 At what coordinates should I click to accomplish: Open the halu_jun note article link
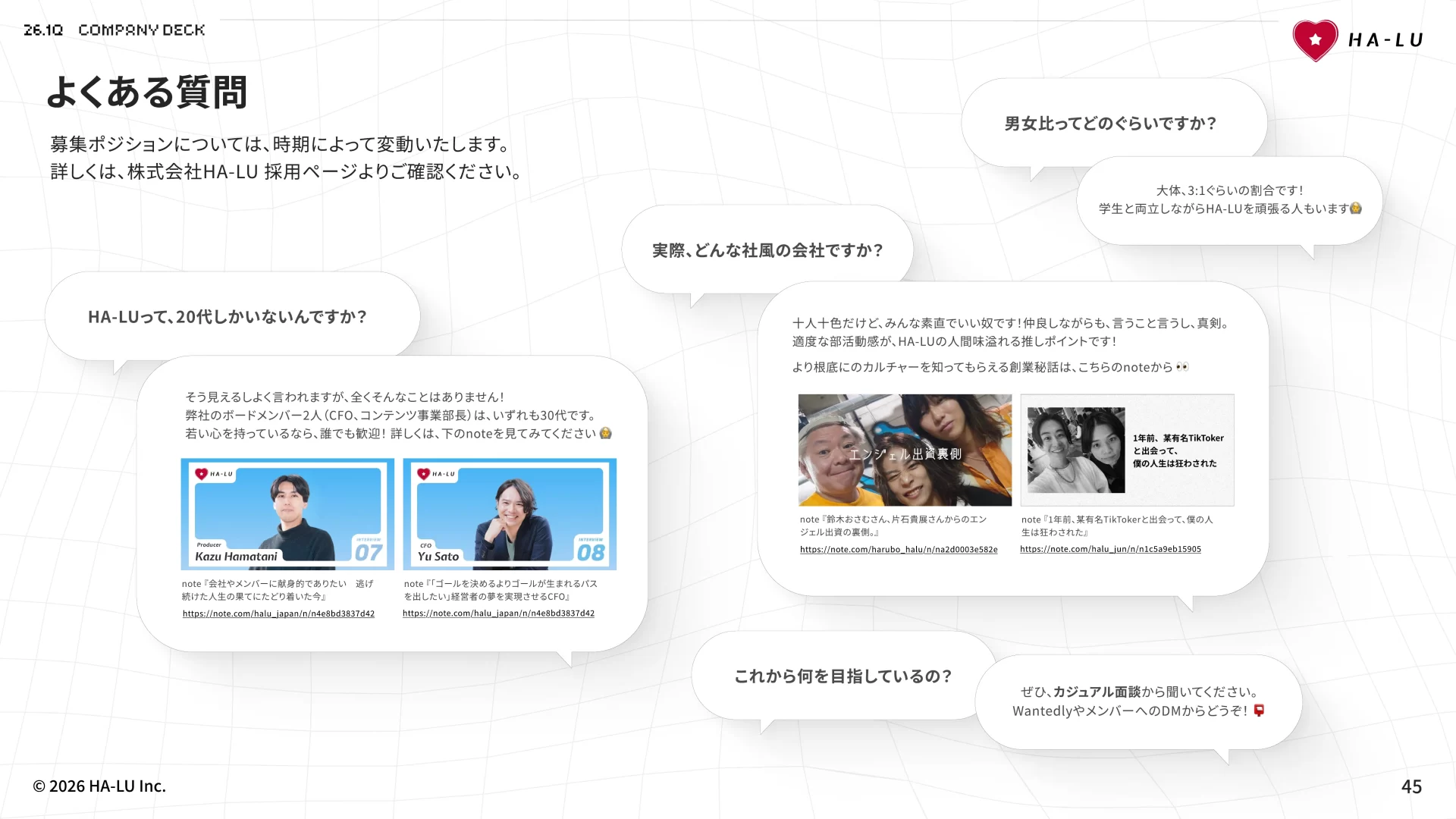pyautogui.click(x=1109, y=548)
